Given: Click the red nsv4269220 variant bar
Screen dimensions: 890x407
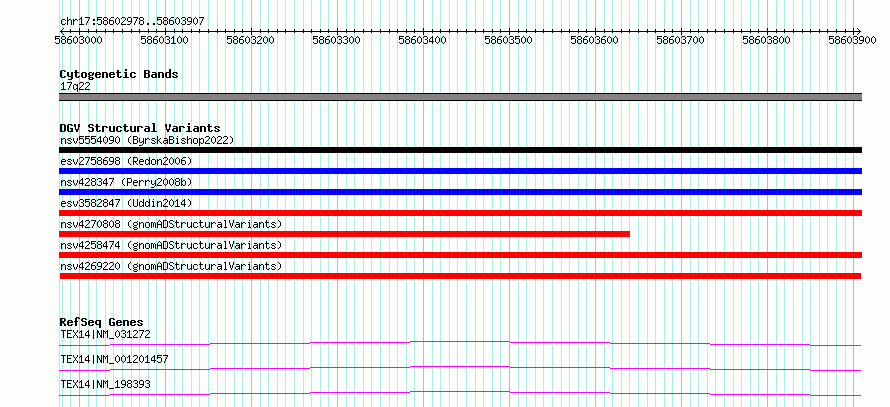Looking at the screenshot, I should 460,276.
